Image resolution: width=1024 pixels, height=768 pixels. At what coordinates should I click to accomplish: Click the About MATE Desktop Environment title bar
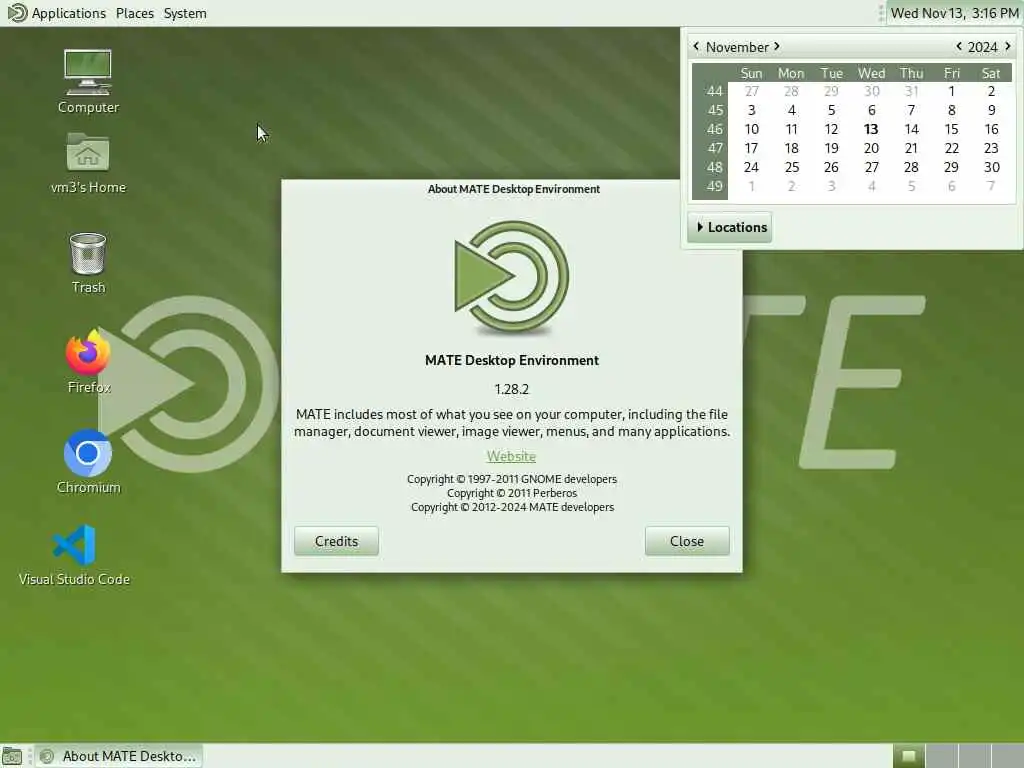[x=513, y=189]
